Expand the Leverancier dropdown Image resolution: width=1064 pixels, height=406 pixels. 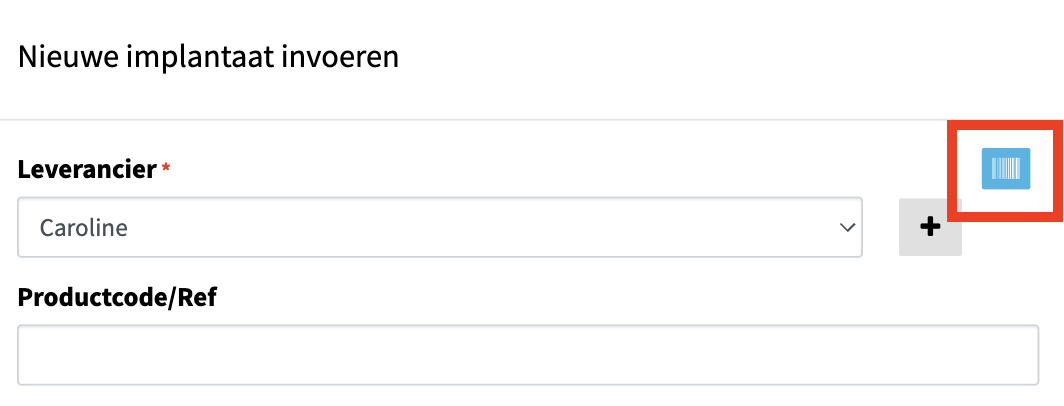(x=440, y=227)
